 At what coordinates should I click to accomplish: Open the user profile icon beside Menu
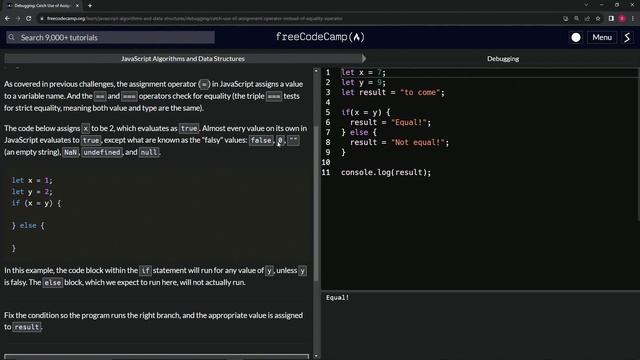pos(627,38)
